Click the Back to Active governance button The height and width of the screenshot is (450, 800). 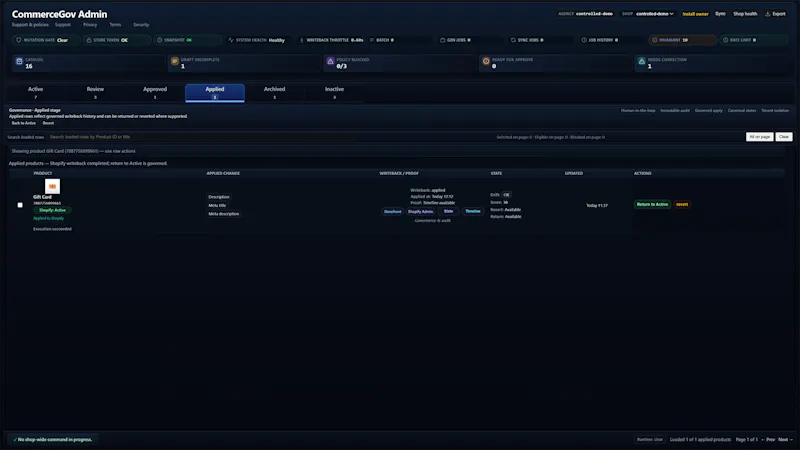pos(24,123)
